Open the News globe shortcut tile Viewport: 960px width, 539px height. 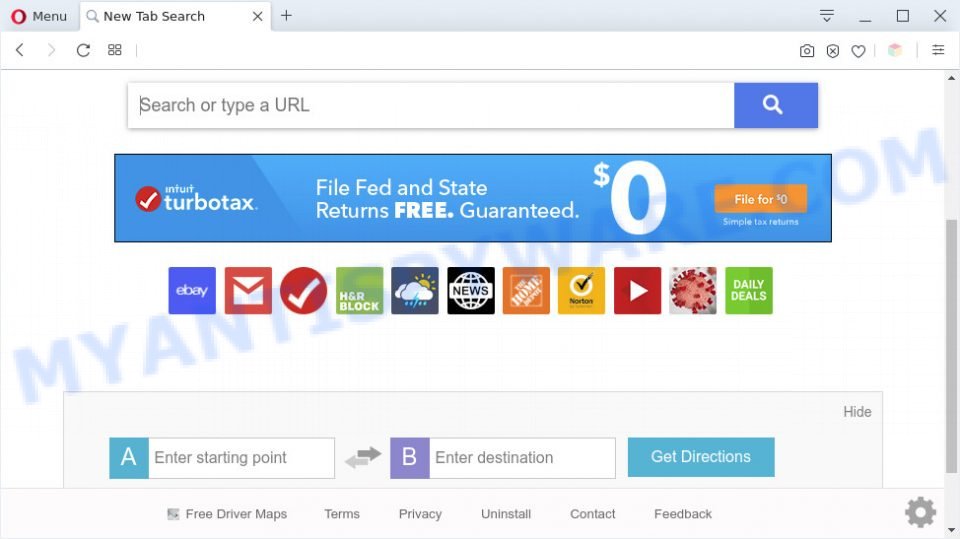471,290
